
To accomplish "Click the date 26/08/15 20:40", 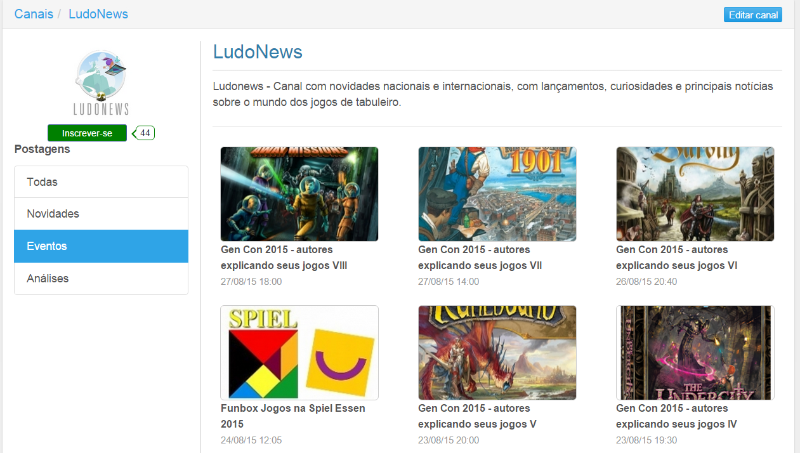I will click(x=646, y=282).
